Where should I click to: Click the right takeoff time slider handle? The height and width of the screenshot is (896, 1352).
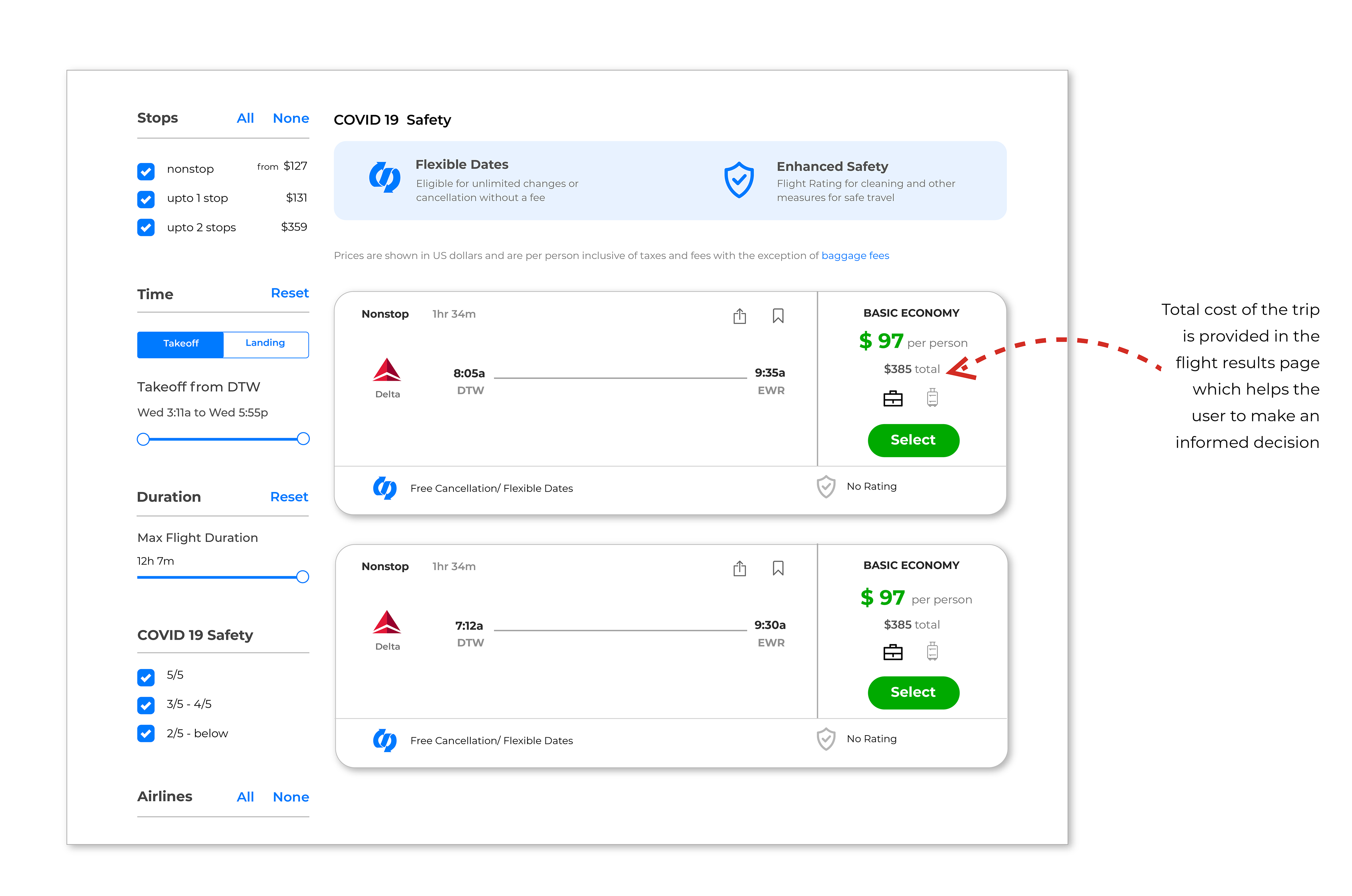303,439
